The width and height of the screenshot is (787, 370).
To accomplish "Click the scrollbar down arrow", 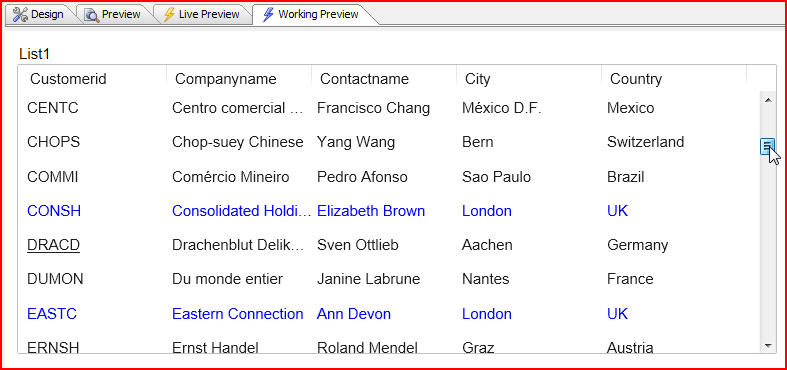I will 767,345.
